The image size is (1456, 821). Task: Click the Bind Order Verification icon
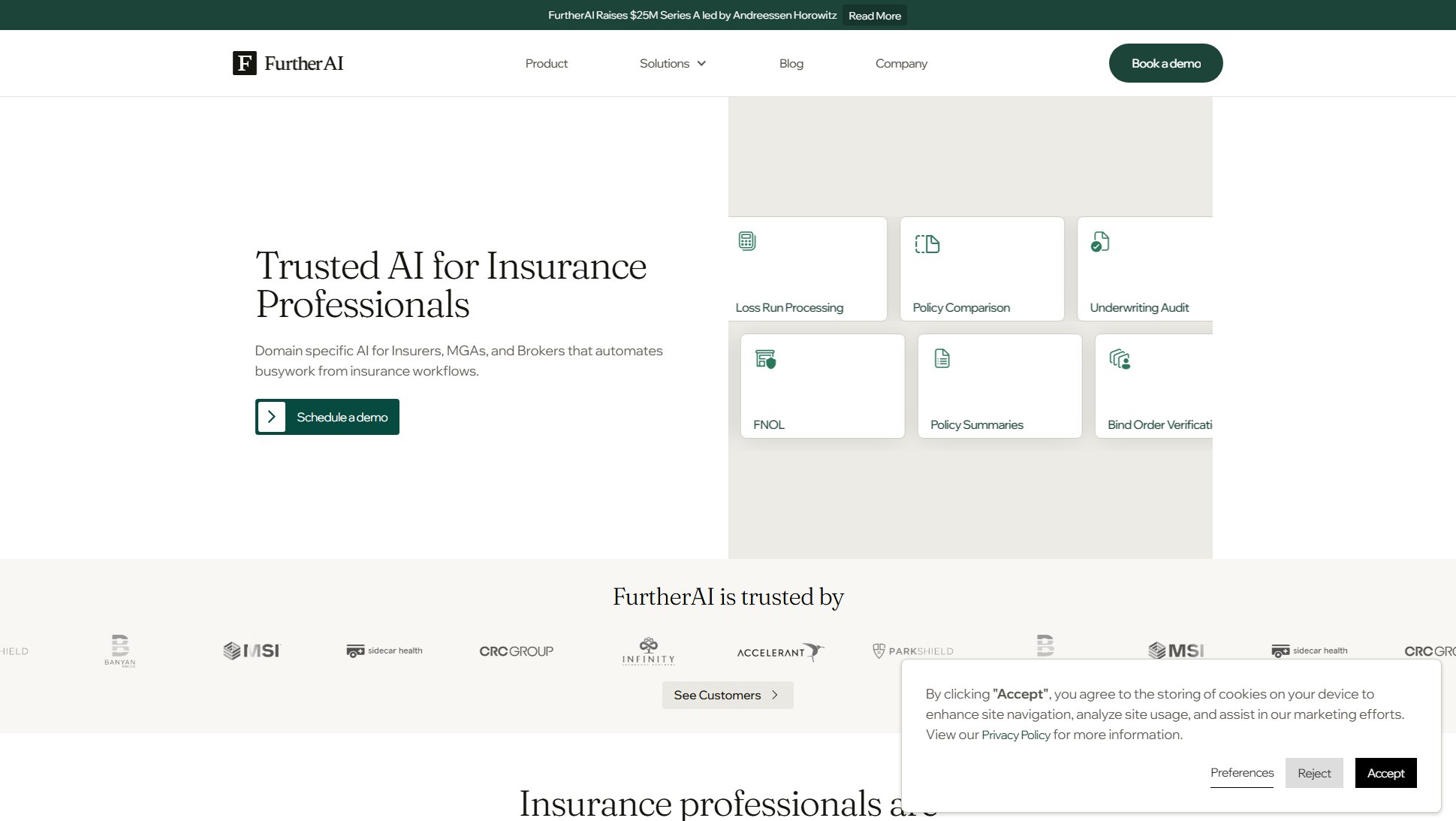(1120, 359)
